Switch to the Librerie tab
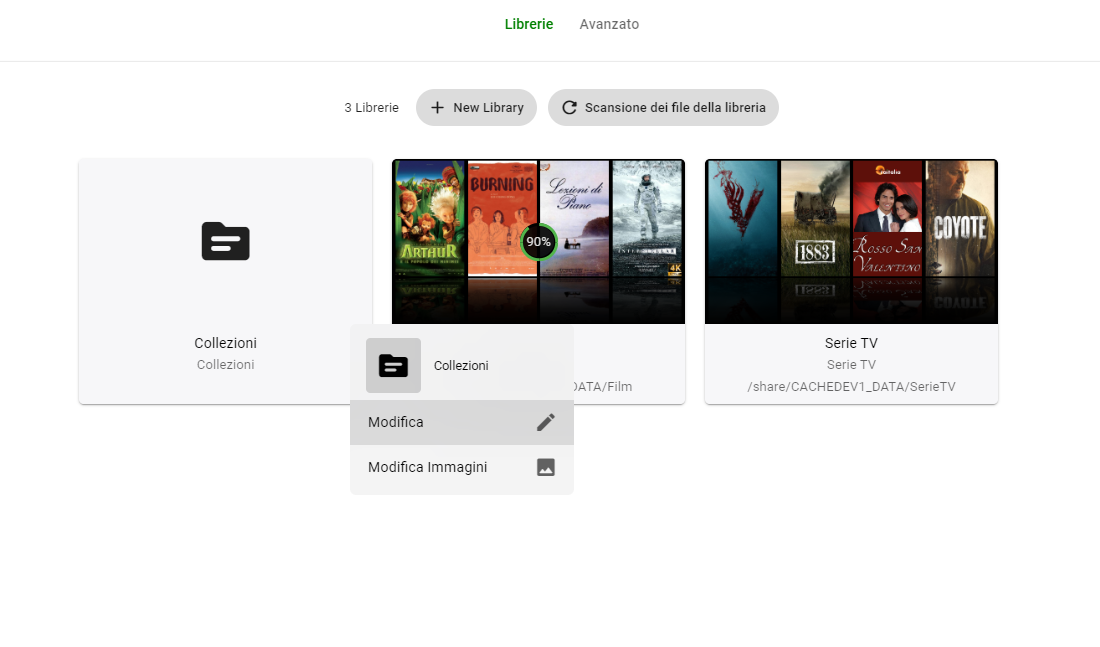 [x=529, y=24]
